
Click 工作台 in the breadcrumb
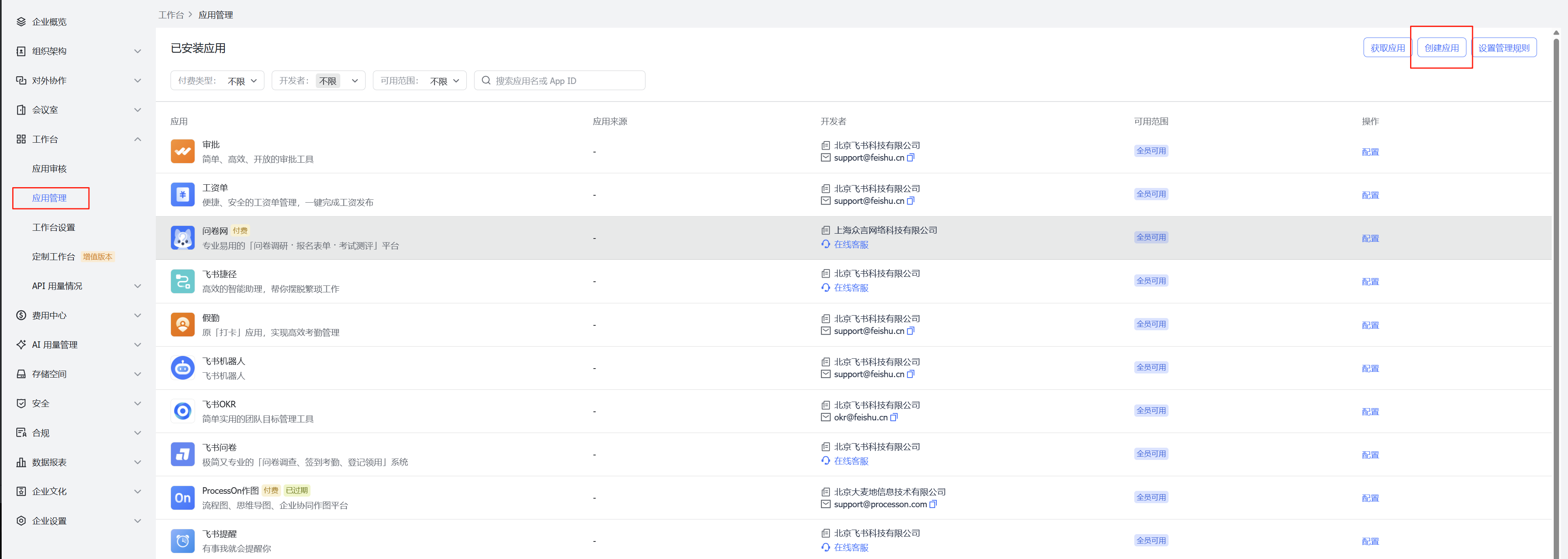click(171, 15)
